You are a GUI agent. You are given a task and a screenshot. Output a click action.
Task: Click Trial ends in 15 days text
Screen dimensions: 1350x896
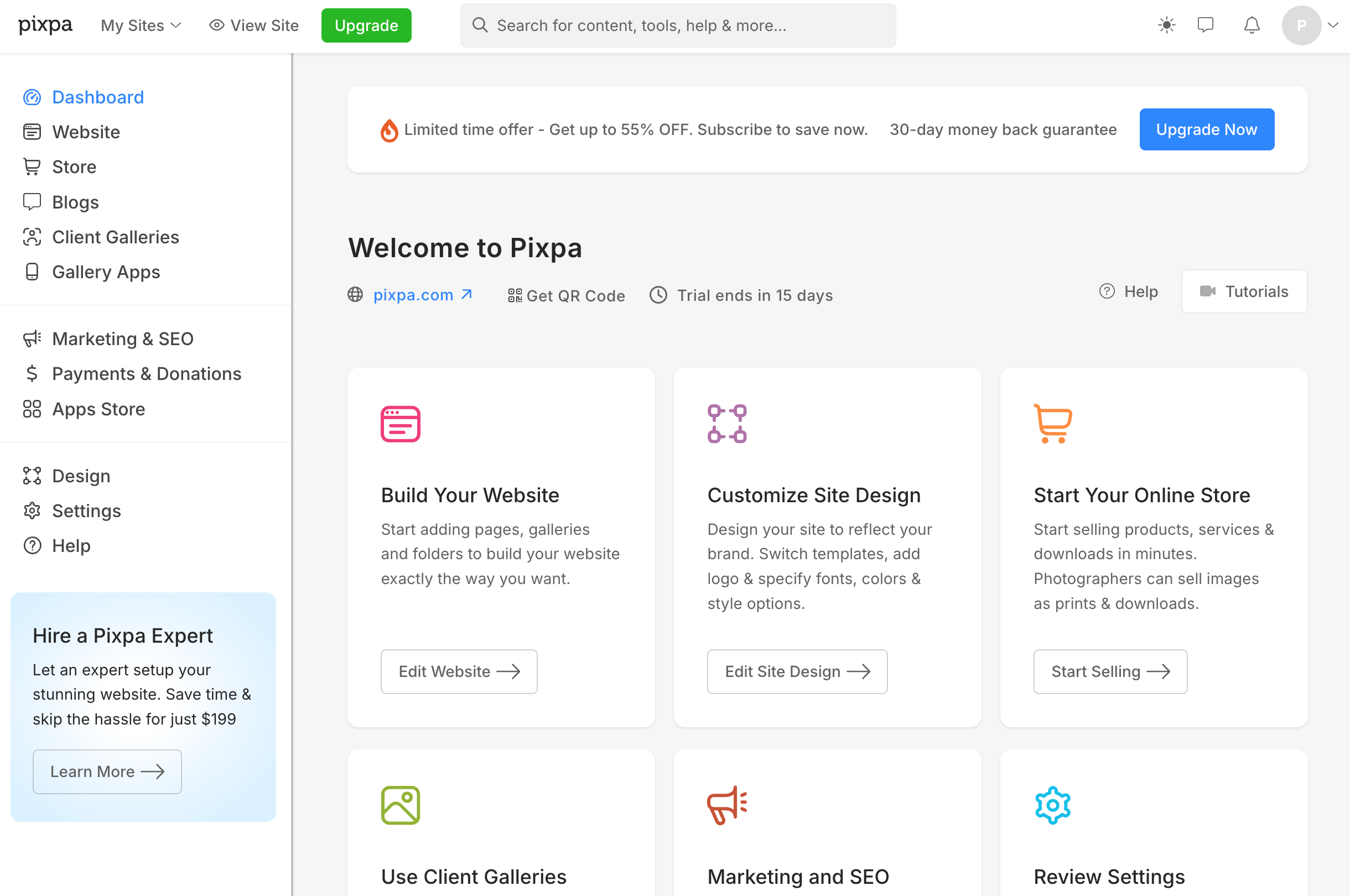click(x=755, y=295)
